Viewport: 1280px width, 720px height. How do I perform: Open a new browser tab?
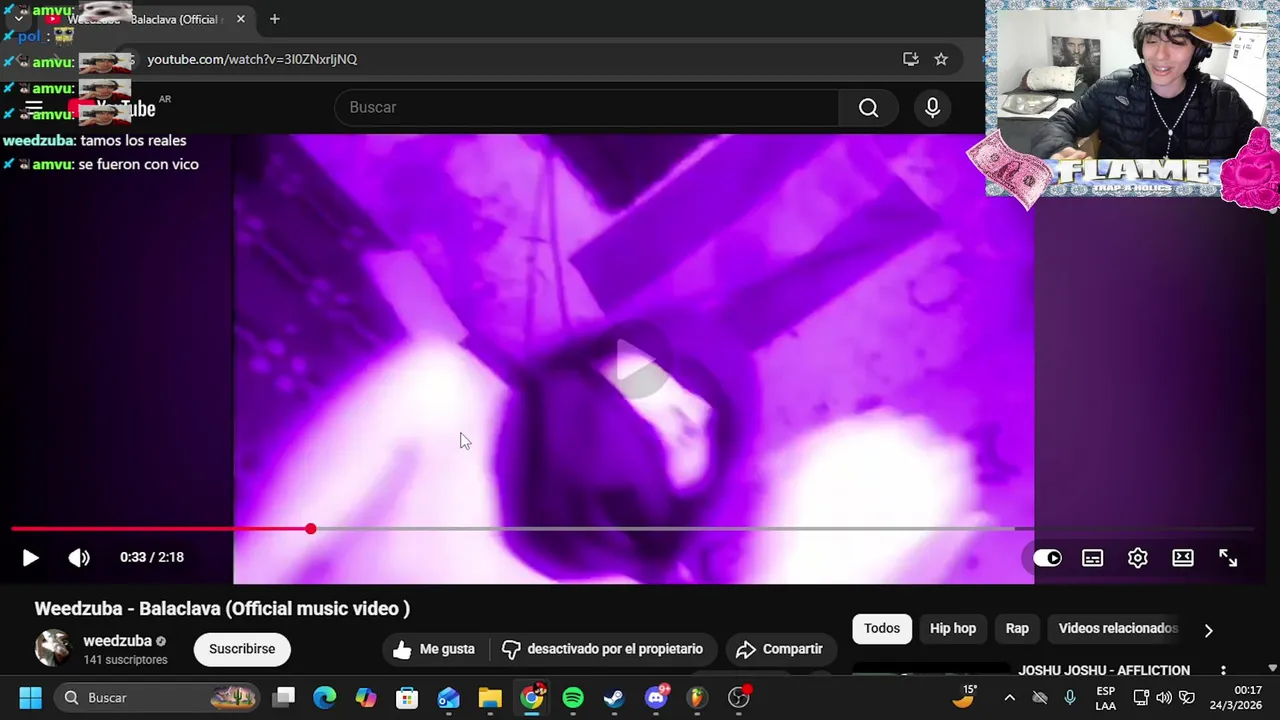point(274,19)
